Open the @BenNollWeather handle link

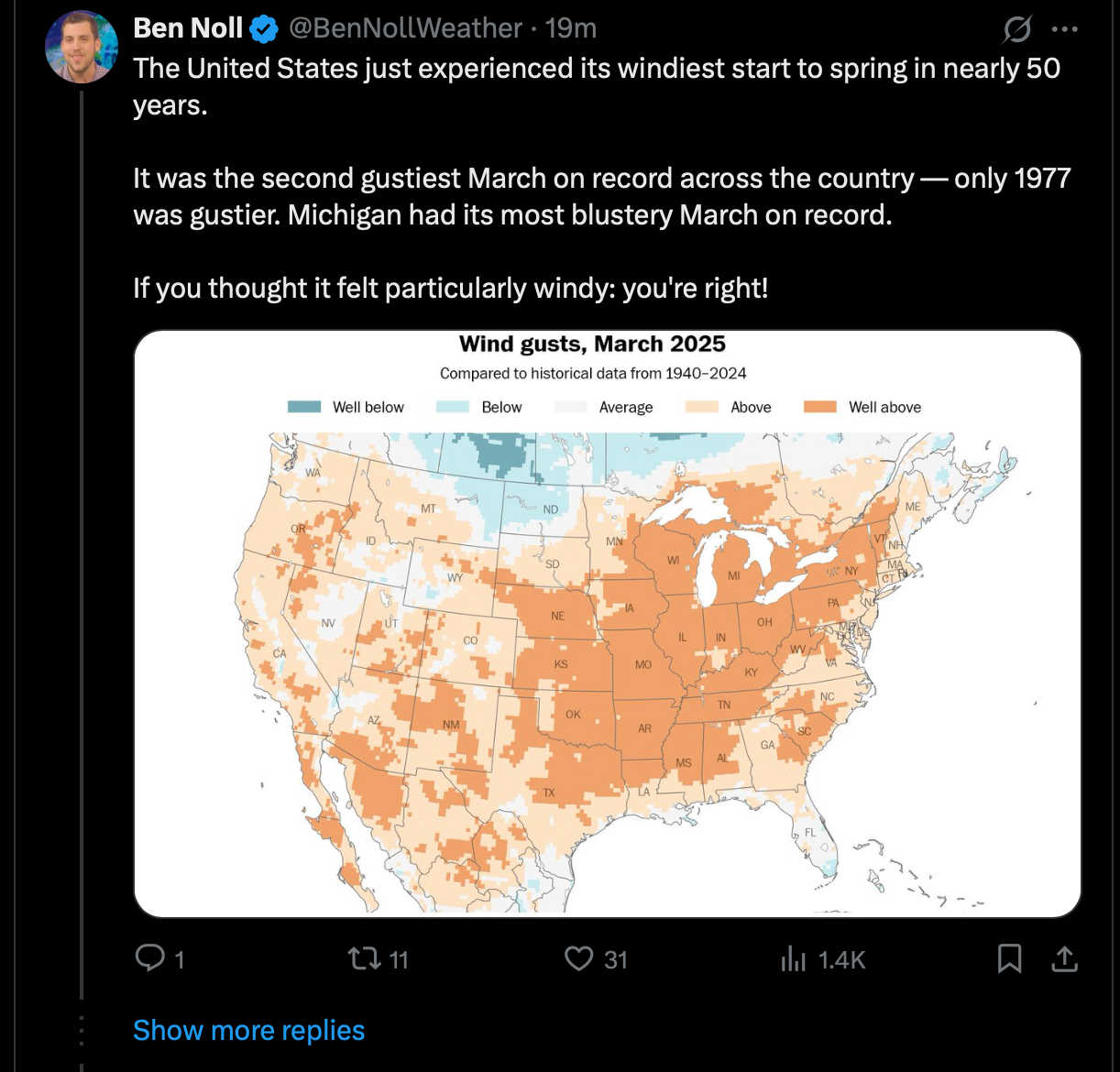405,28
